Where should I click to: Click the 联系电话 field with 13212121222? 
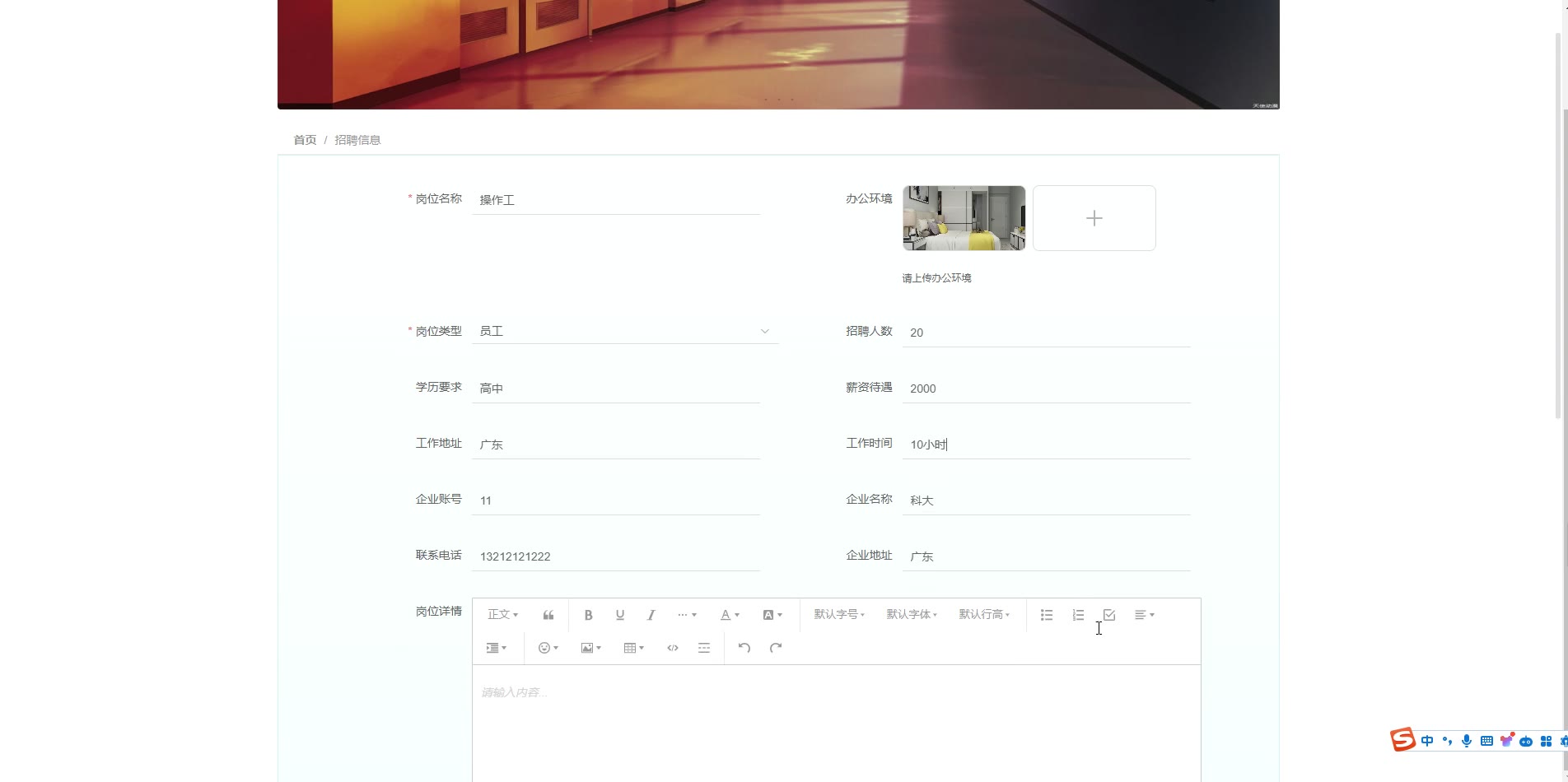pos(616,556)
